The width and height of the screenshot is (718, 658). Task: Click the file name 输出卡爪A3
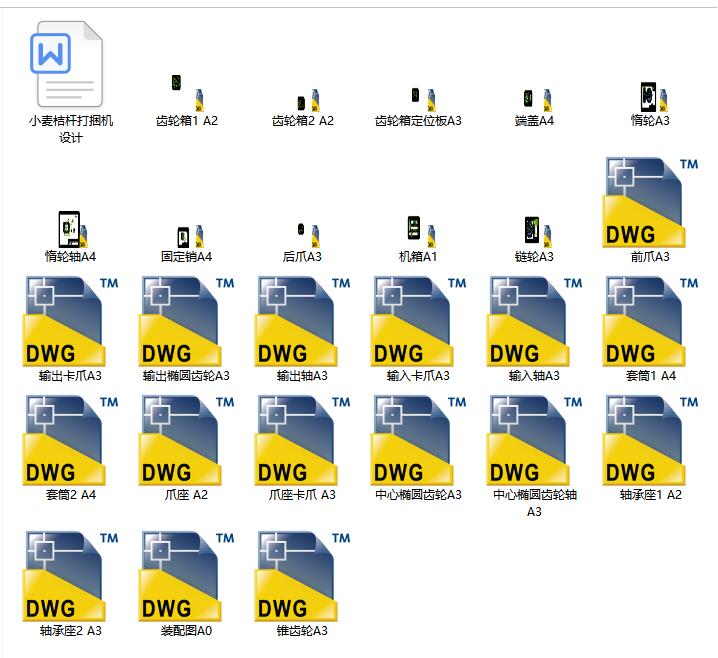[x=71, y=376]
